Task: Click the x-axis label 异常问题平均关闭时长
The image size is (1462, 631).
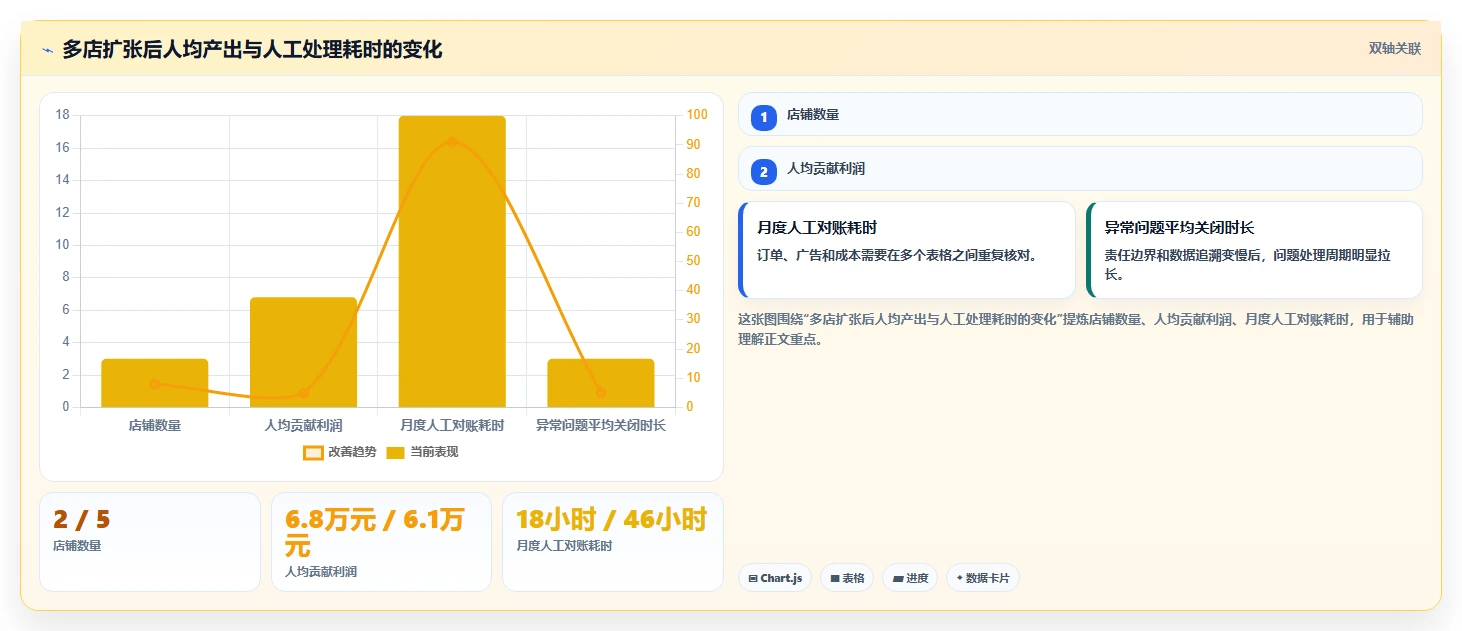Action: tap(601, 426)
